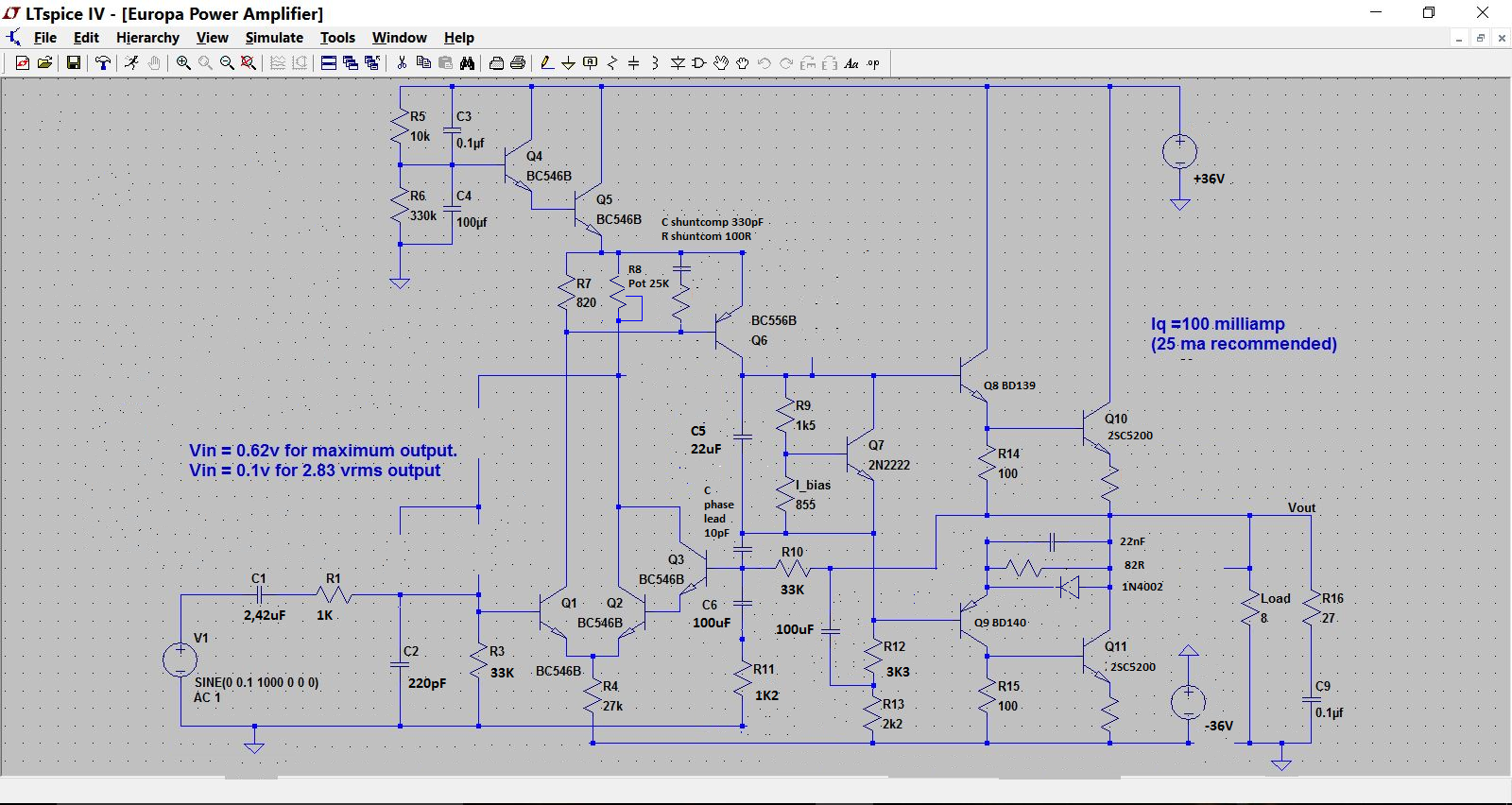The height and width of the screenshot is (805, 1512).
Task: Open the Hierarchy menu
Action: (147, 38)
